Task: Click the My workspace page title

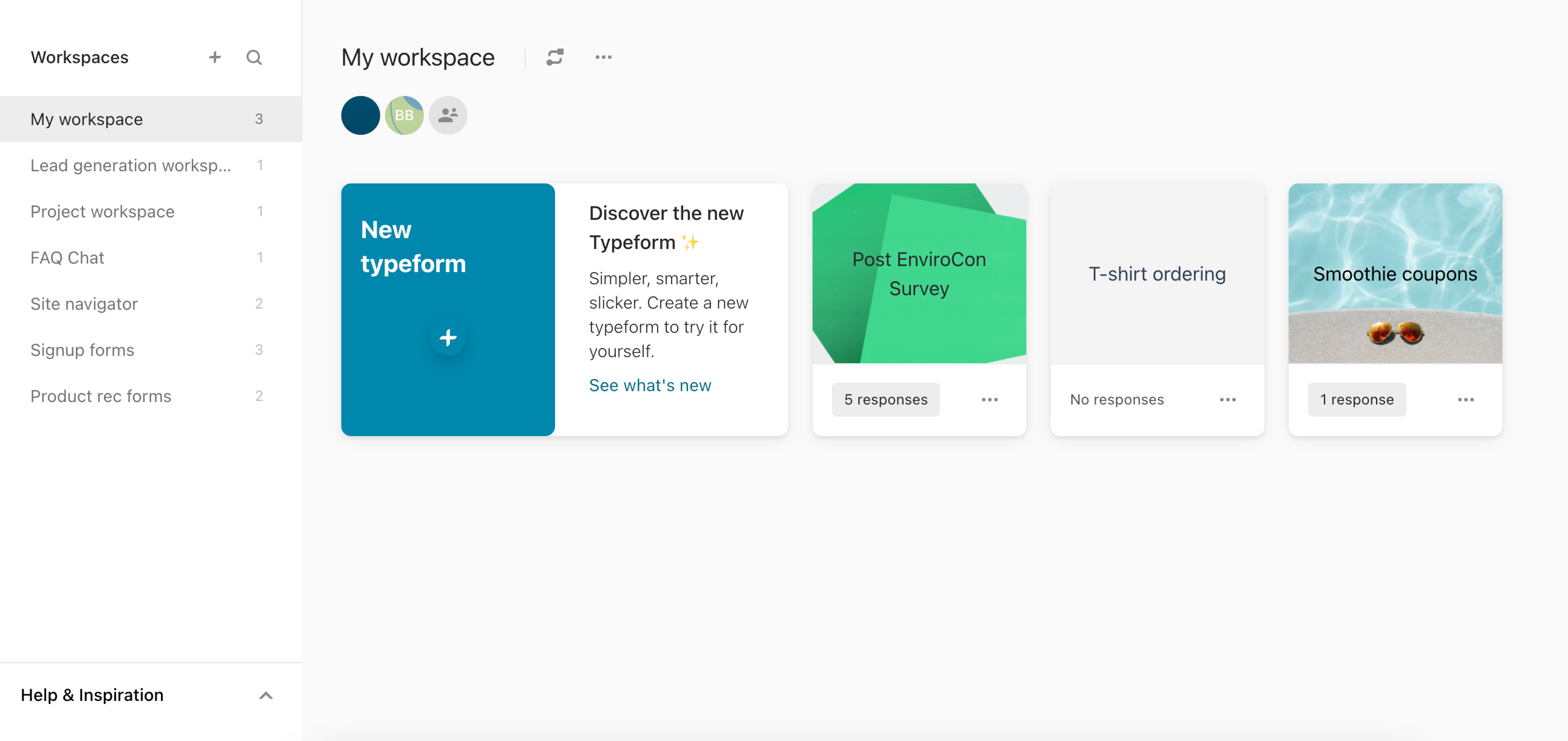Action: tap(418, 57)
